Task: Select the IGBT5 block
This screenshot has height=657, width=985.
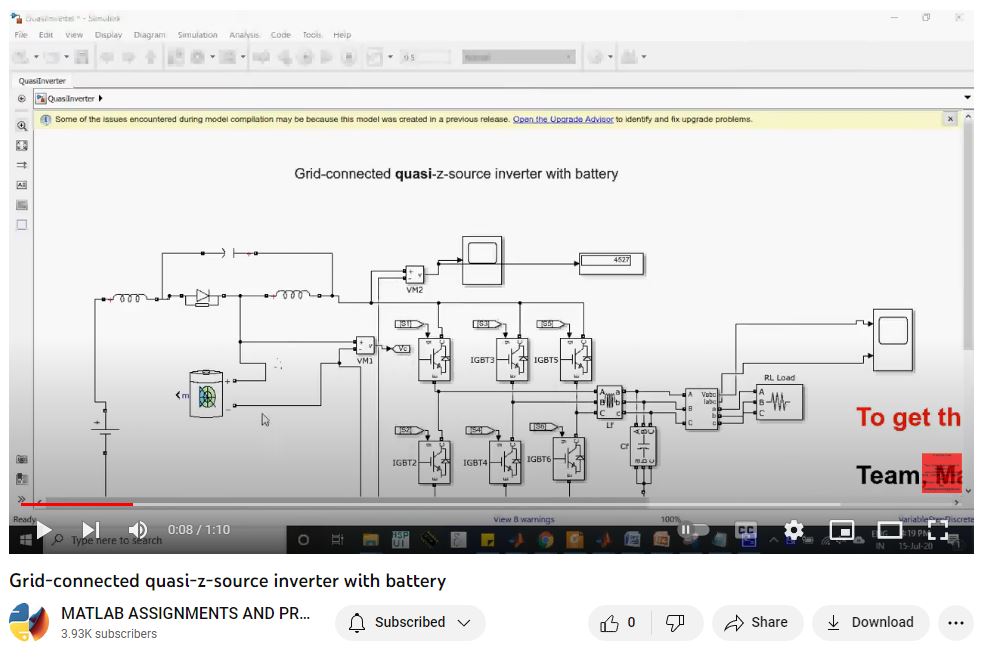Action: [575, 359]
